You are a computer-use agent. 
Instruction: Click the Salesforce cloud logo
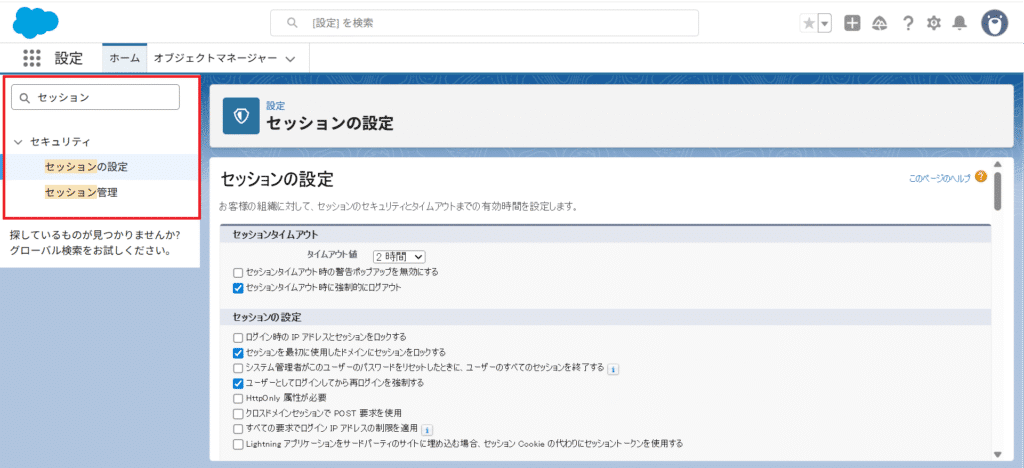click(36, 21)
